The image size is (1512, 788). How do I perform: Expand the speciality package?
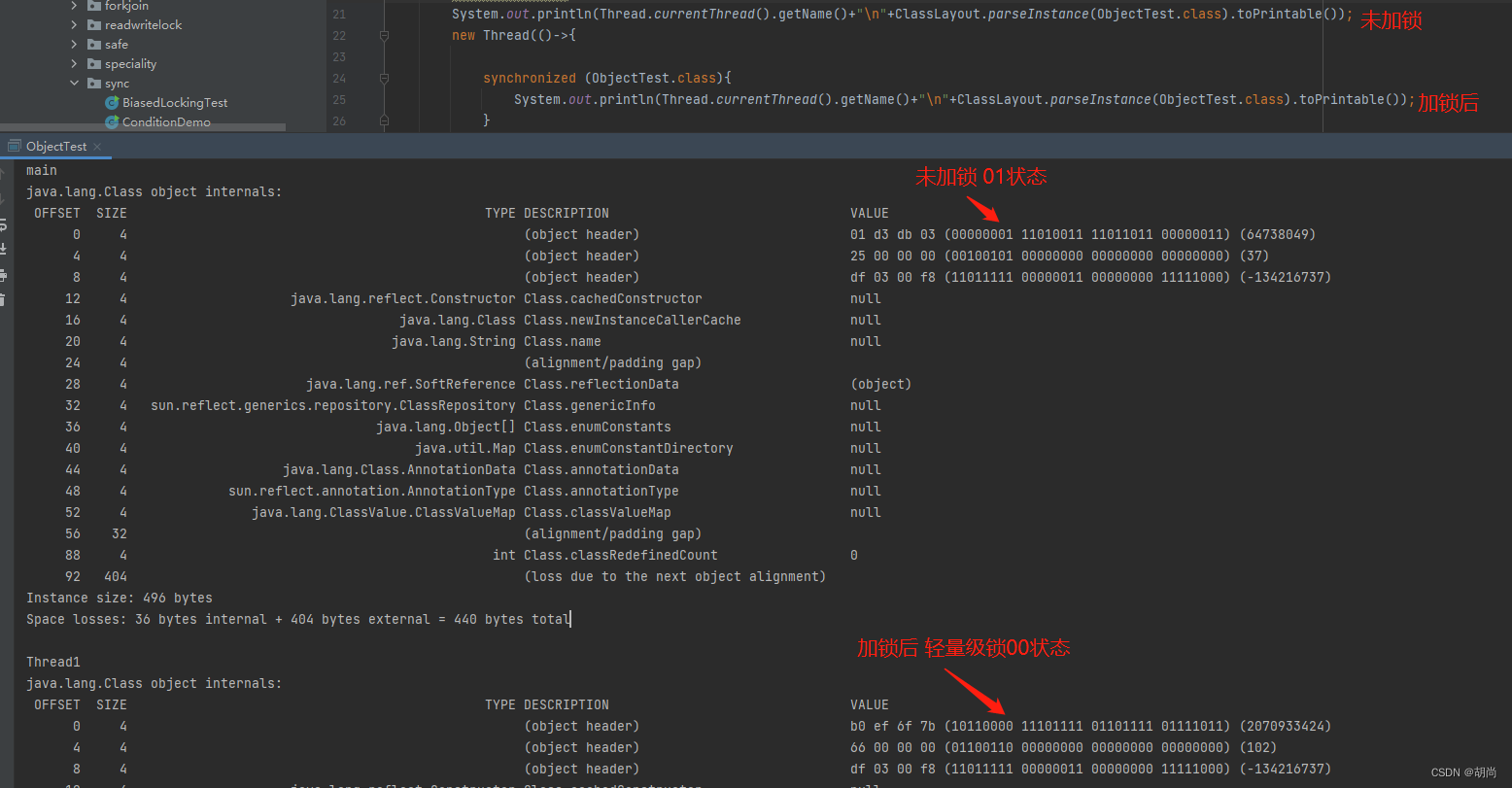(x=75, y=63)
